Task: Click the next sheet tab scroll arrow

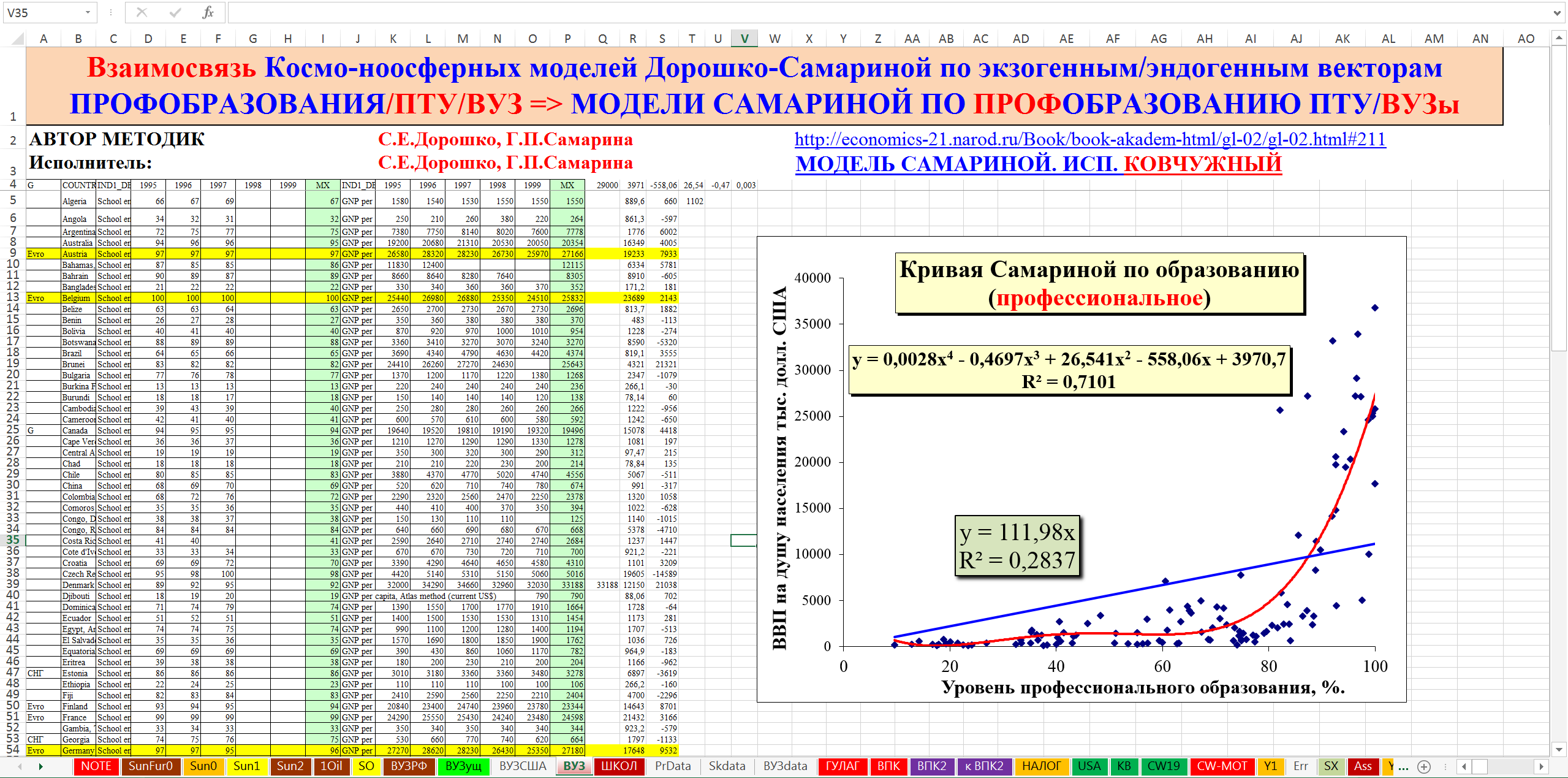Action: click(x=40, y=766)
